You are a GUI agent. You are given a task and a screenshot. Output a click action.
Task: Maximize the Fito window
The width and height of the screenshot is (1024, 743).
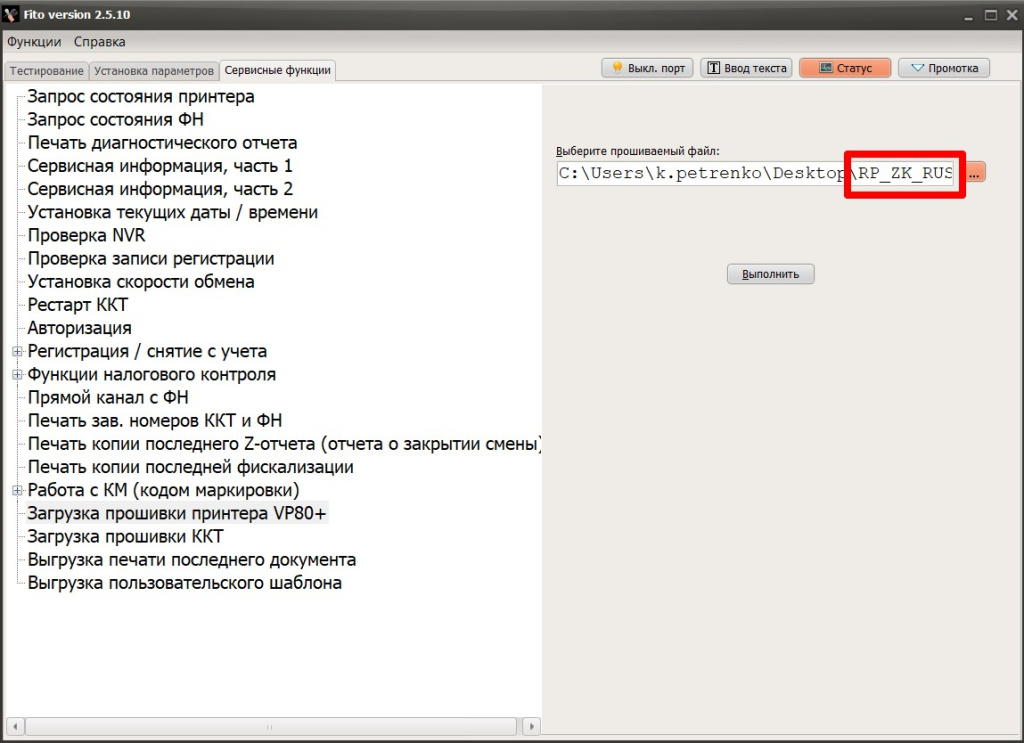click(x=991, y=15)
